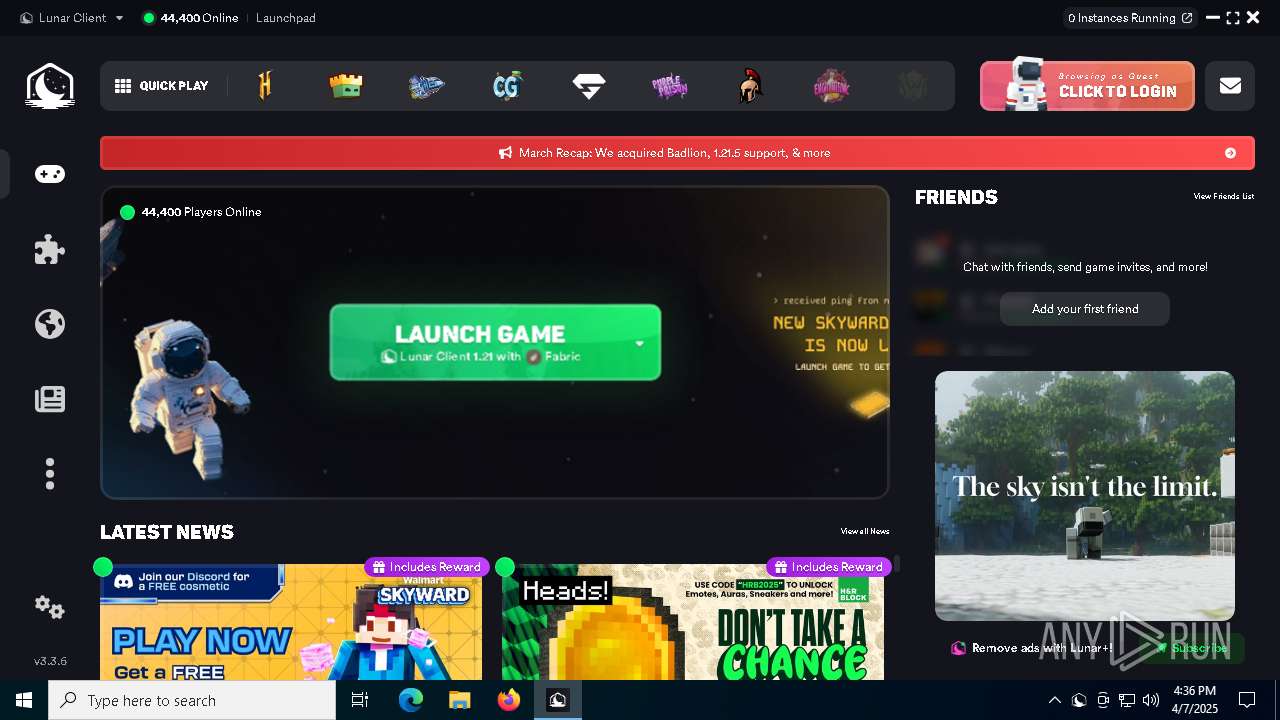View Friends List link

point(1223,196)
